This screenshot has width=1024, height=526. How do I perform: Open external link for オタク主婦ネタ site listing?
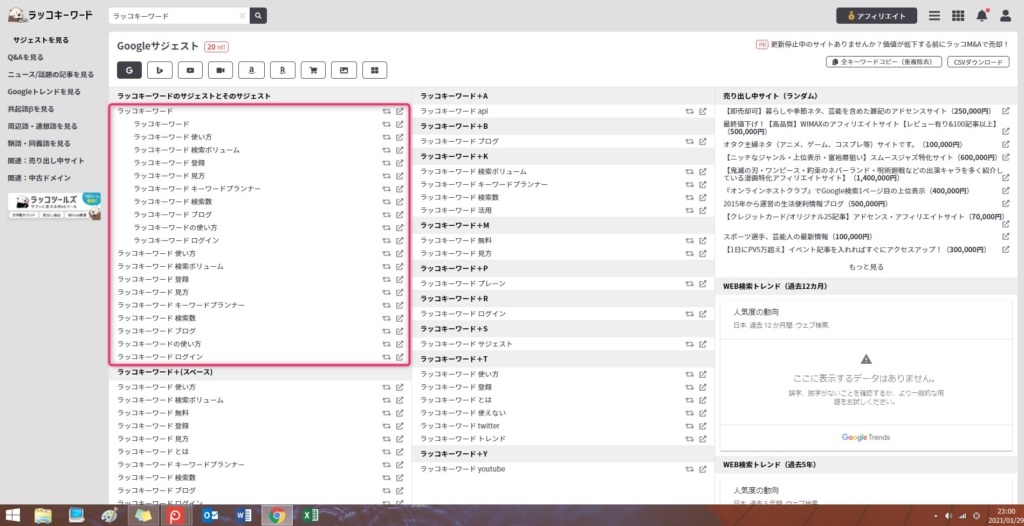1006,144
